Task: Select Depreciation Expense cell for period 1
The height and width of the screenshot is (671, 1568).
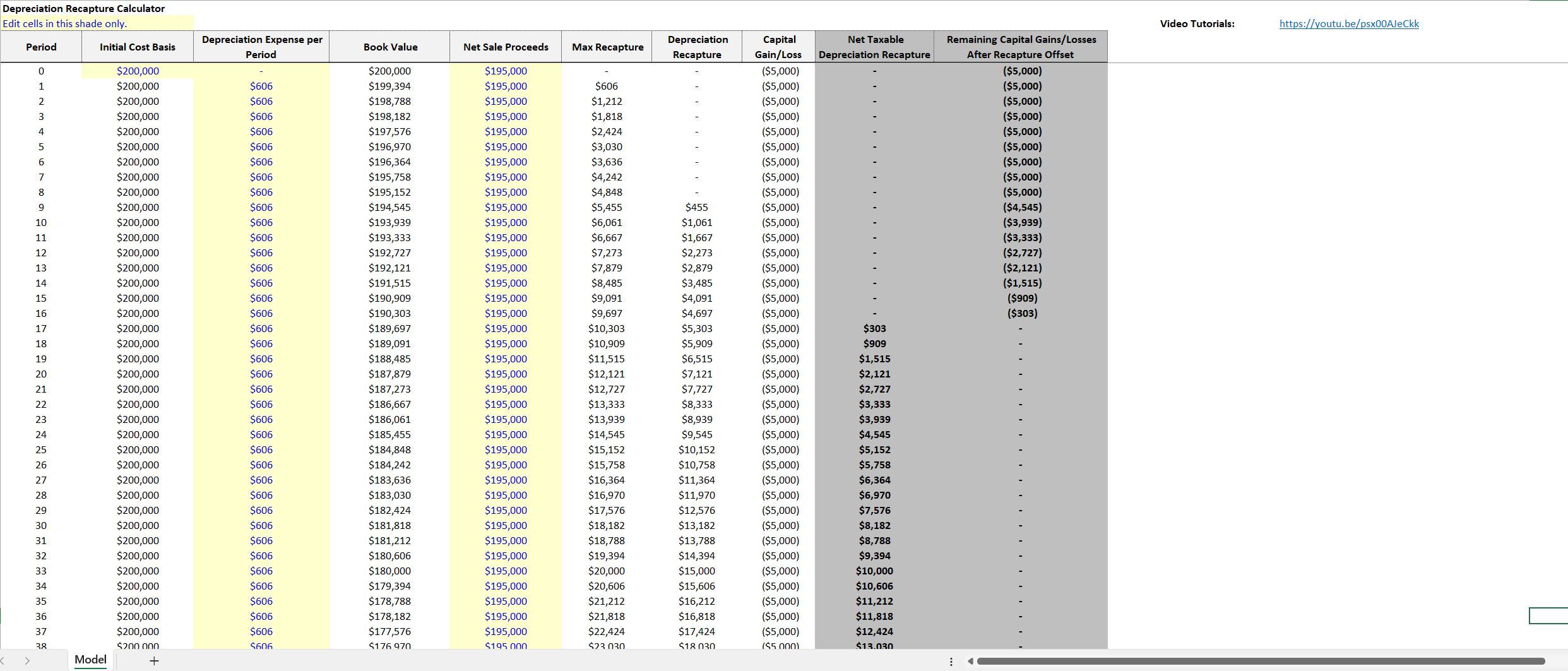Action: tap(261, 86)
